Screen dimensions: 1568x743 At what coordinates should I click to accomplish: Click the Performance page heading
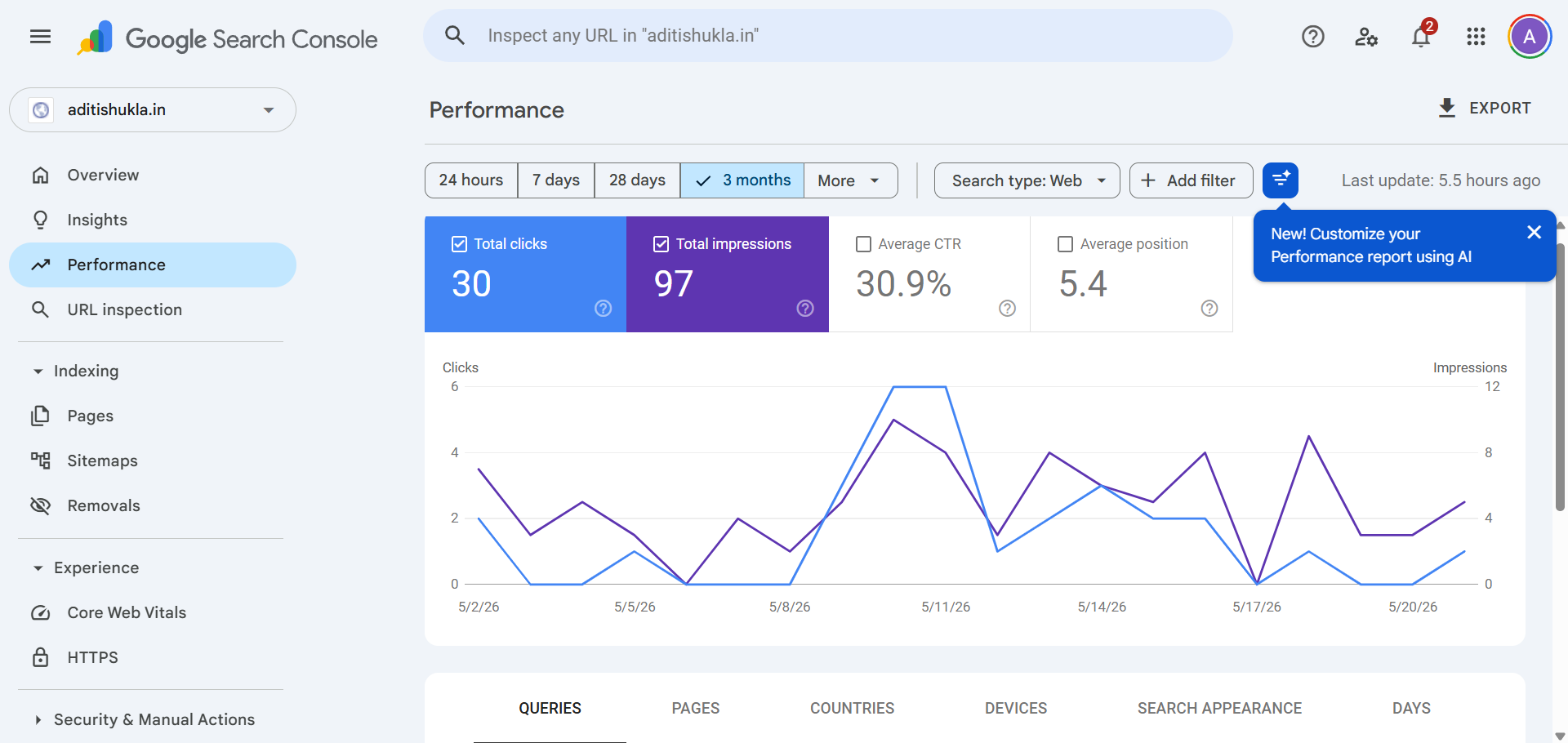tap(497, 109)
